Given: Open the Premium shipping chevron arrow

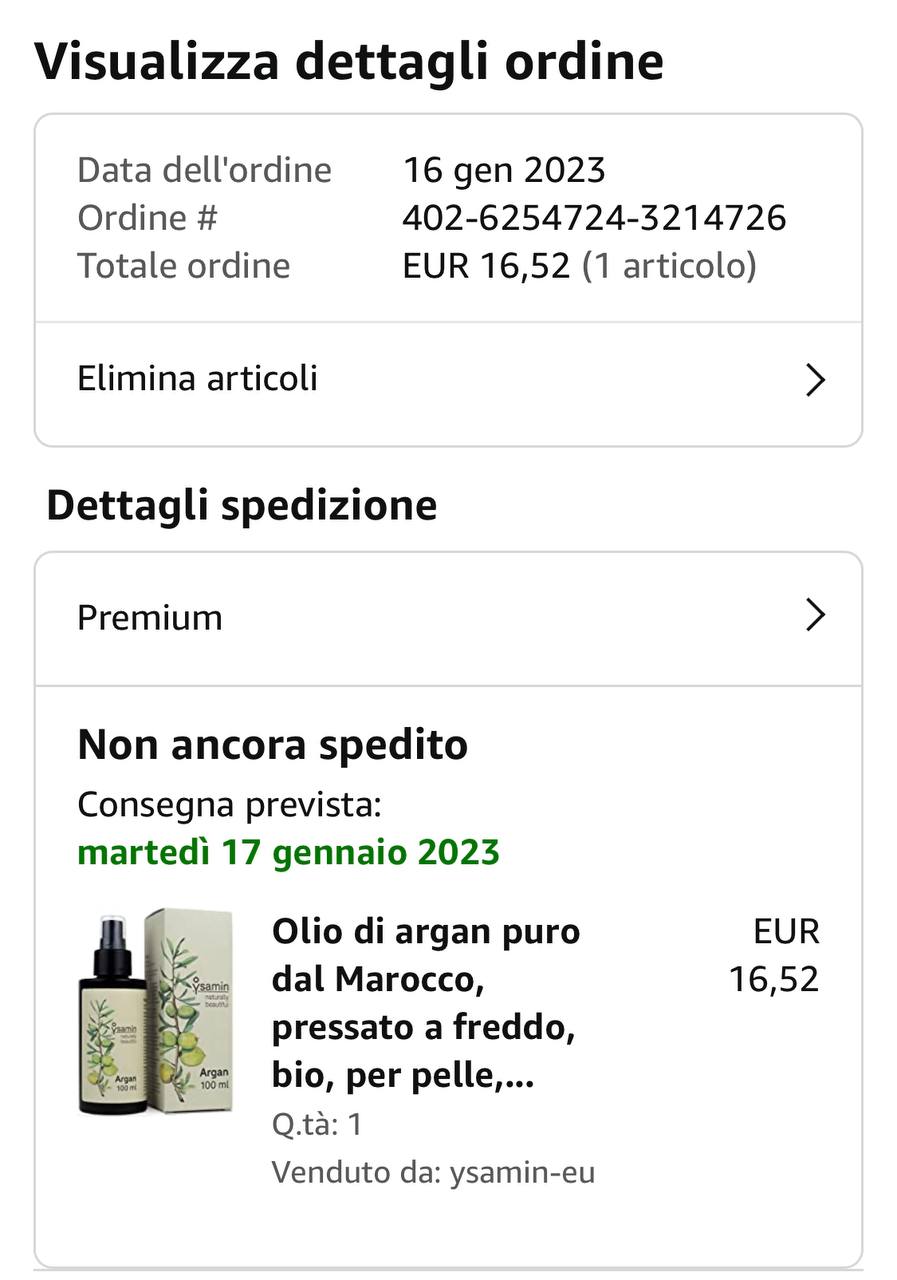Looking at the screenshot, I should pyautogui.click(x=815, y=616).
